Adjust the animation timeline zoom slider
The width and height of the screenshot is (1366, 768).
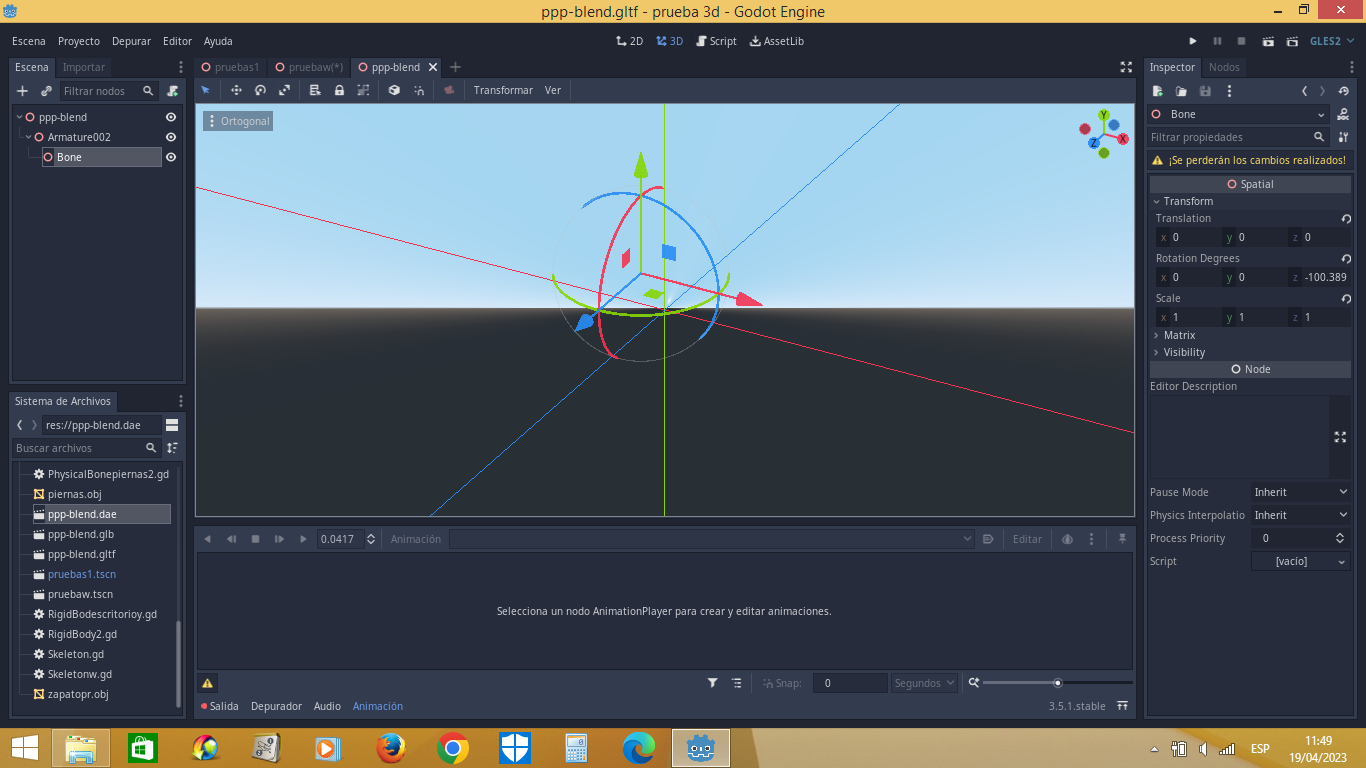(x=1057, y=683)
